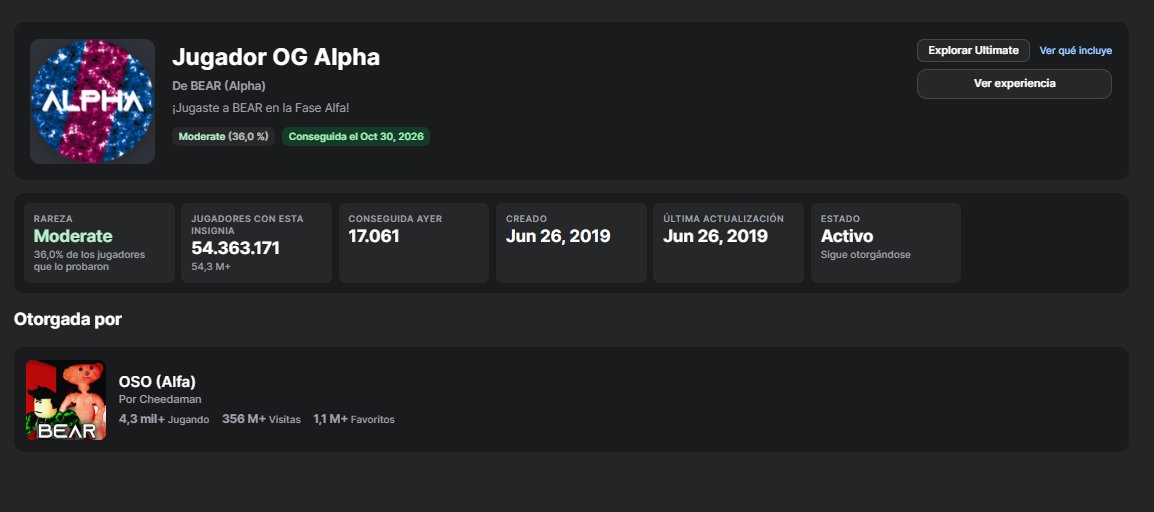Click the 36,0% de los jugadores note
Screen dimensions: 1154x512
coord(89,260)
